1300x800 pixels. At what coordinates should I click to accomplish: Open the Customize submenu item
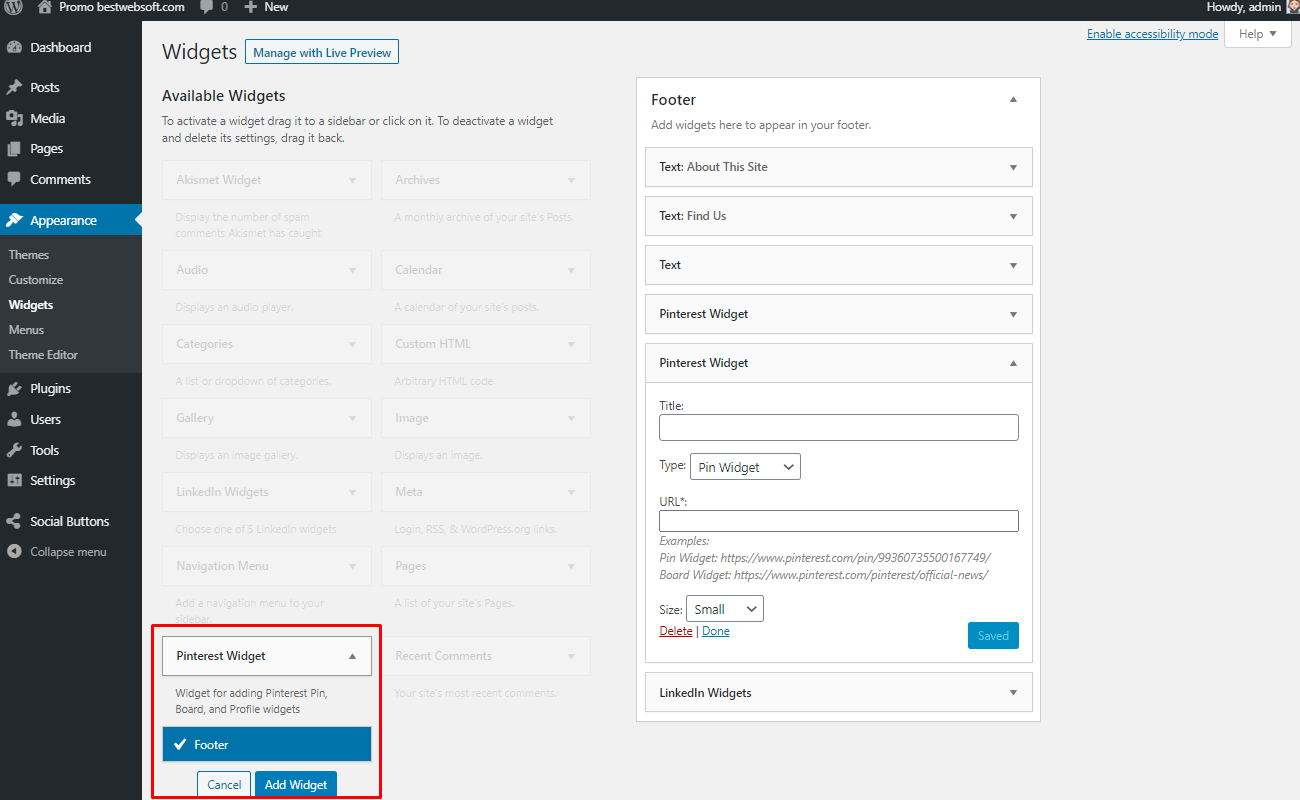pyautogui.click(x=36, y=280)
